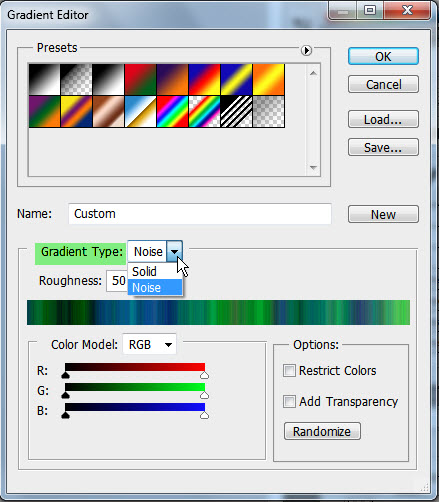Pick the neutral density transparent preset

(269, 112)
